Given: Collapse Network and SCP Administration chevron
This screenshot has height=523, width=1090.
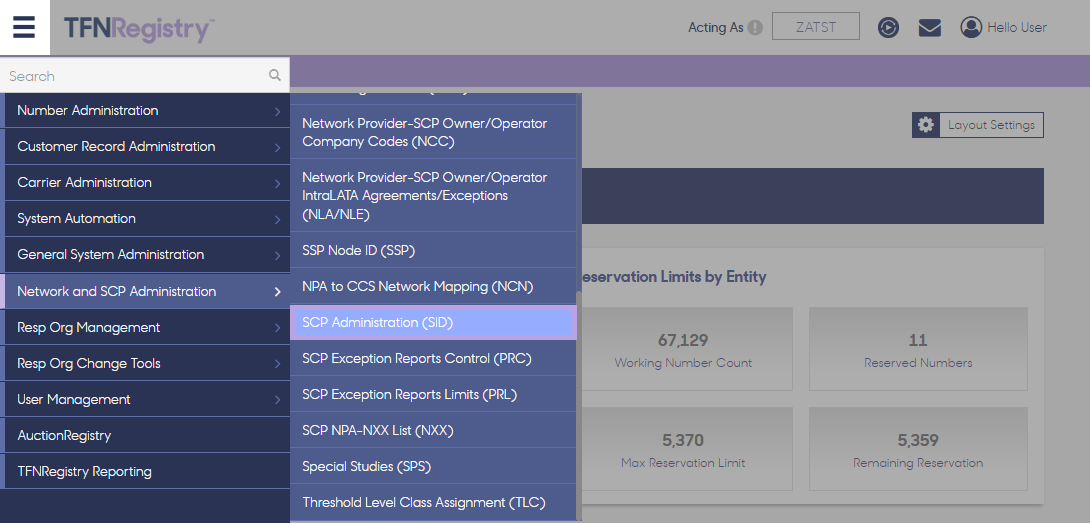Looking at the screenshot, I should pos(277,292).
